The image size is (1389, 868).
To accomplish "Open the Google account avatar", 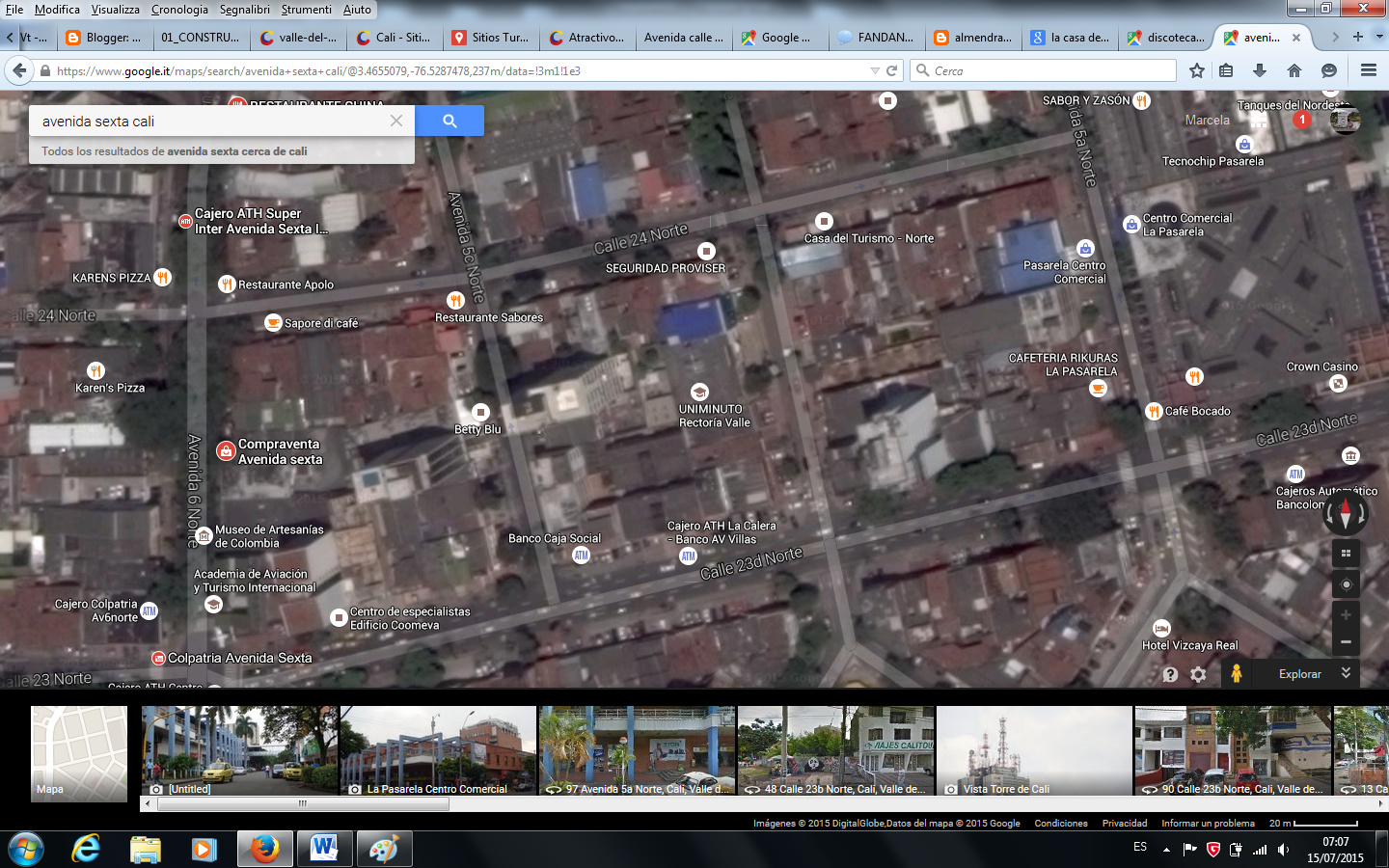I will coord(1345,120).
